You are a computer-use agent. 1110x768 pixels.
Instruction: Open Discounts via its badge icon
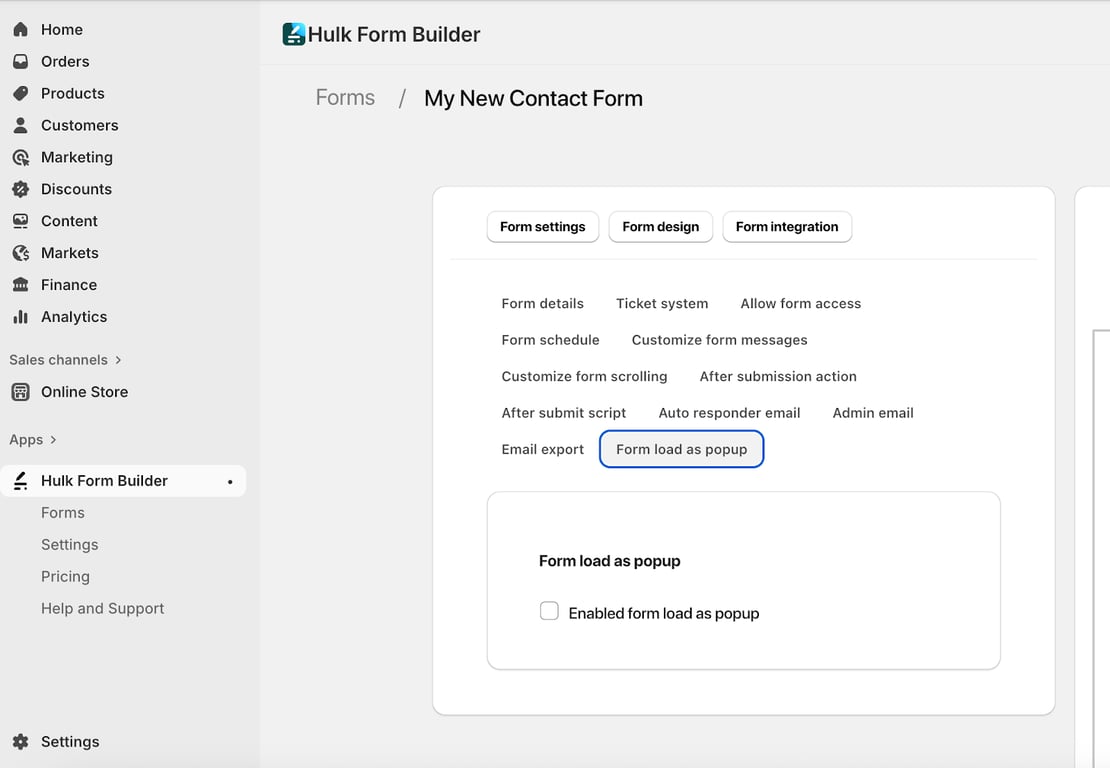[x=20, y=190]
